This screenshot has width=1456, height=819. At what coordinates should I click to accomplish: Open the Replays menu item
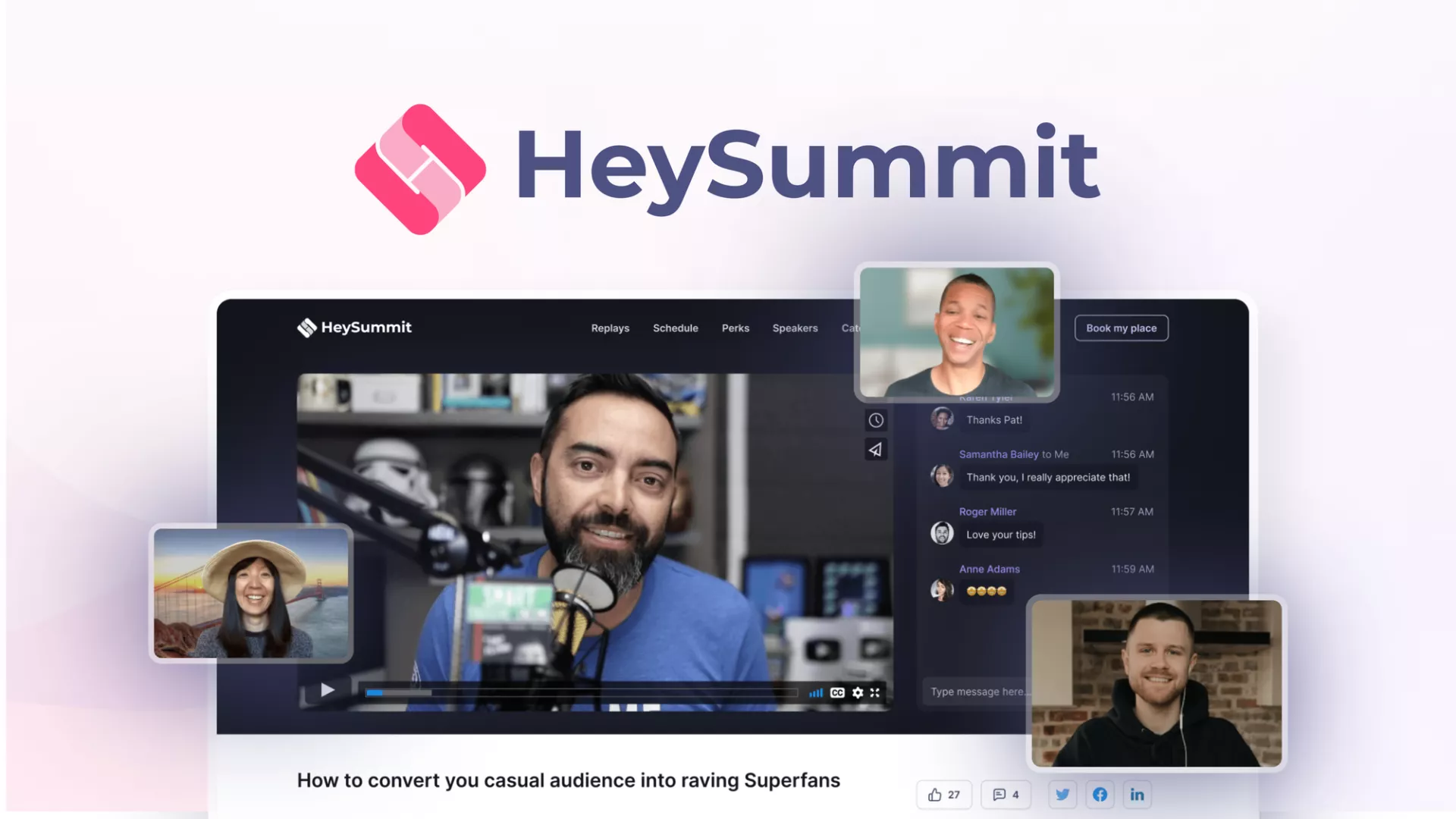coord(610,328)
